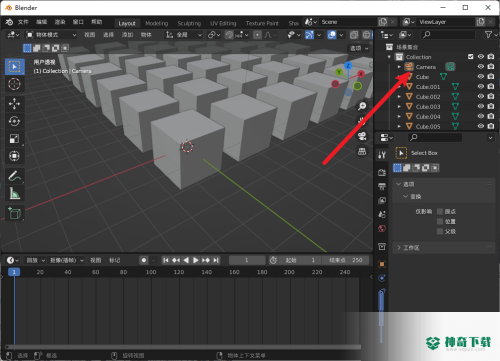This screenshot has height=361, width=500.
Task: Click the Camera object icon in outliner
Action: click(x=409, y=67)
